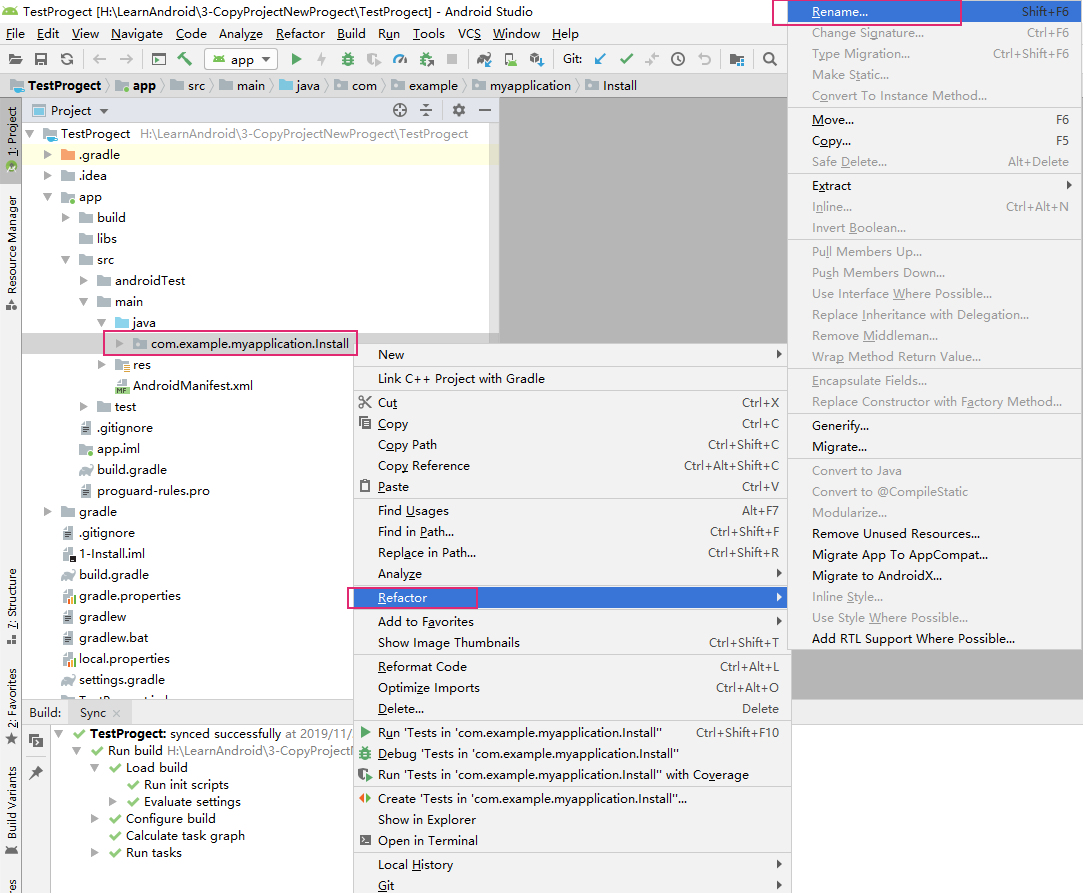Open the AVD Manager icon
1083x893 pixels.
[510, 59]
